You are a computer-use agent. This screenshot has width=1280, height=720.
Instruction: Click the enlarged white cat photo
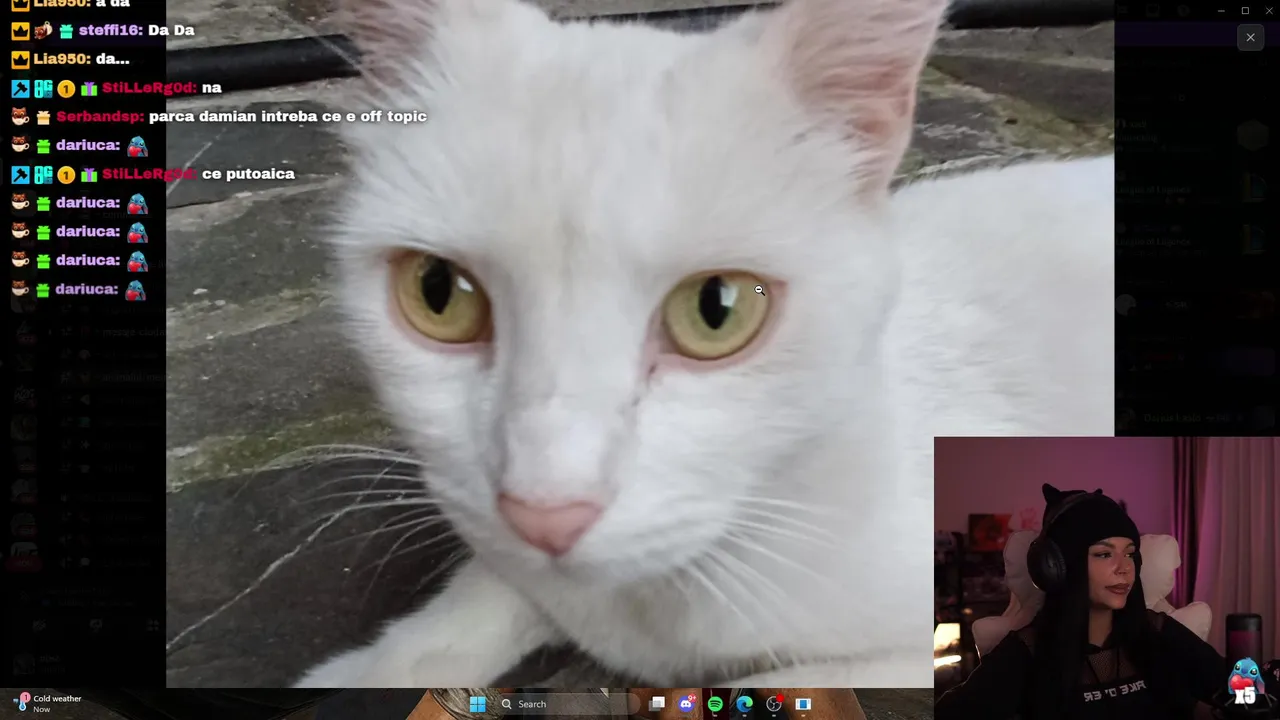pyautogui.click(x=640, y=344)
